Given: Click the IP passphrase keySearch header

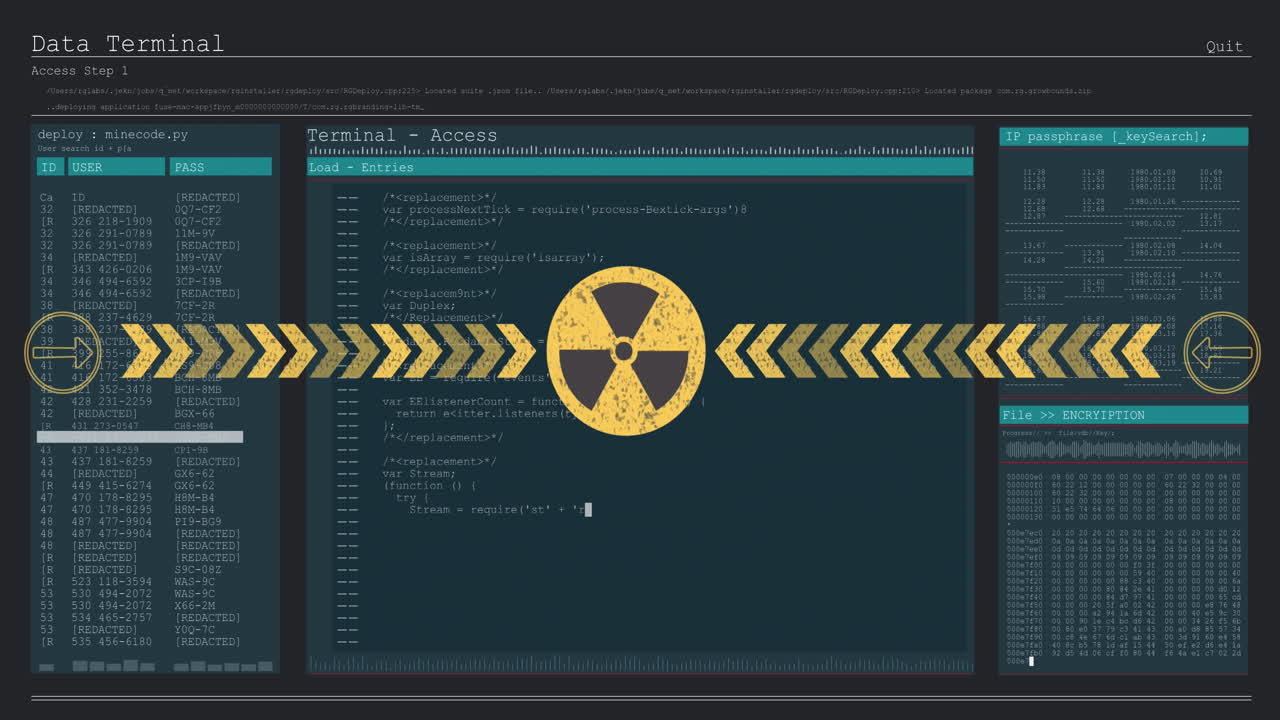Looking at the screenshot, I should coord(1122,136).
